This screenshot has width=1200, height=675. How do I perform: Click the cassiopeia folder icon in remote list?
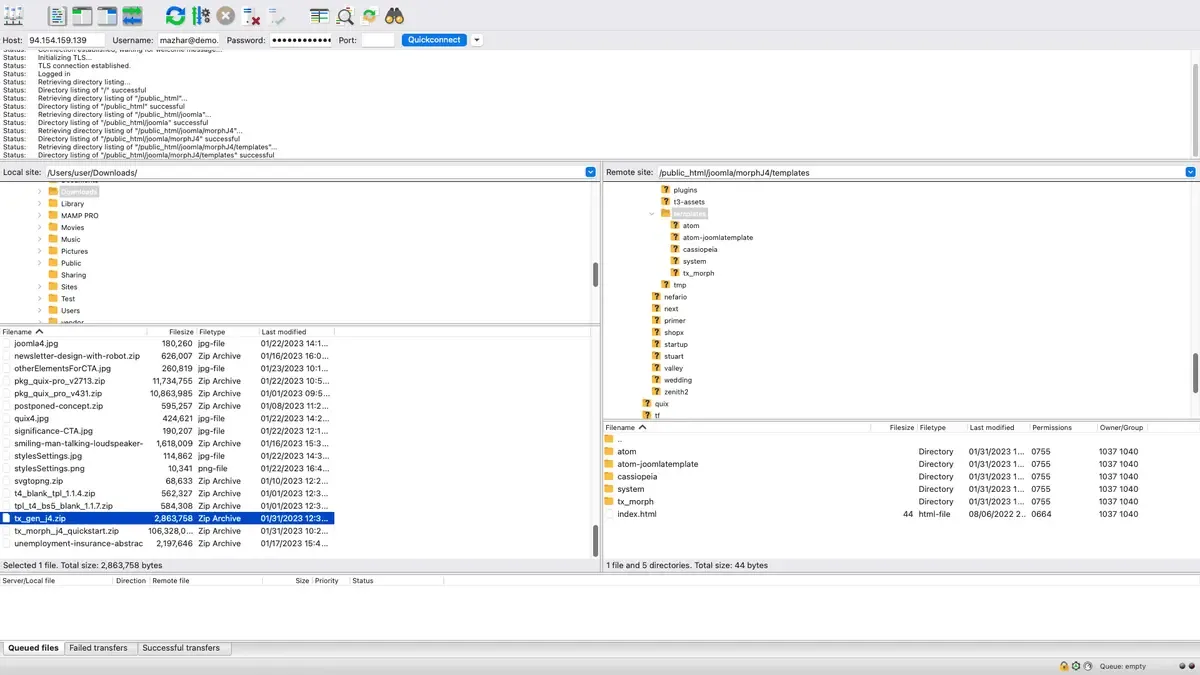[x=610, y=477]
